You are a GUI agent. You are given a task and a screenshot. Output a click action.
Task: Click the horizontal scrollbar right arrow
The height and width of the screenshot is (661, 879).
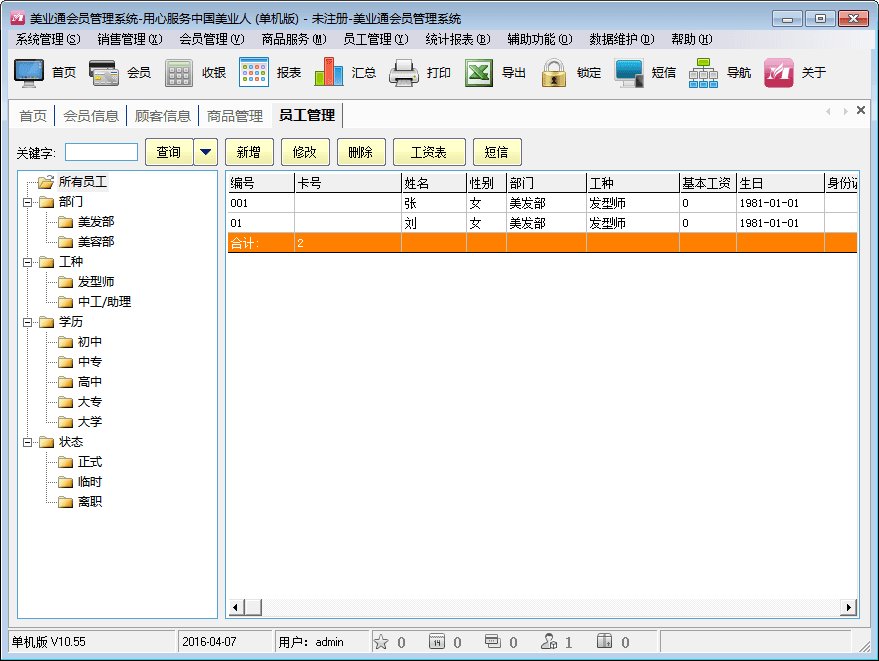[849, 607]
